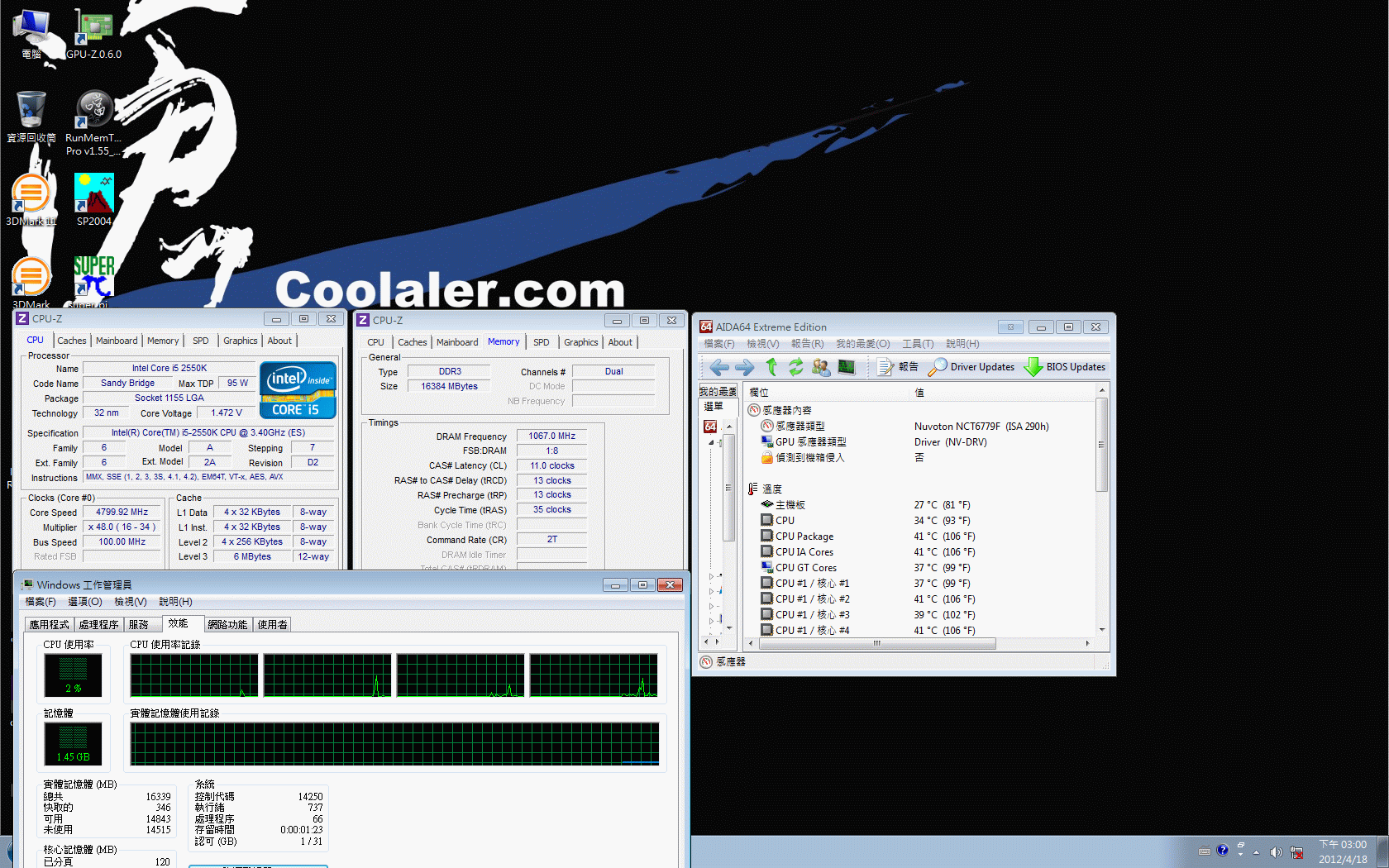
Task: Collapse the expanded AIDA64 tree node triangle
Action: point(710,442)
